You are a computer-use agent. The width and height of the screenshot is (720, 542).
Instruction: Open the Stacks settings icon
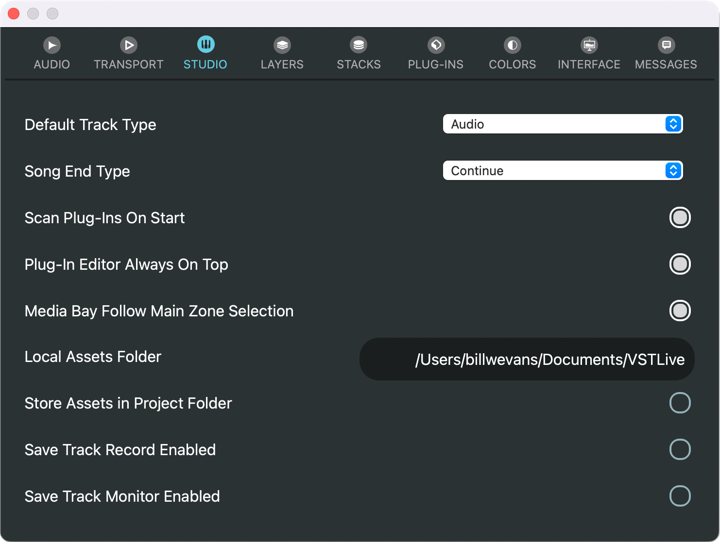[358, 45]
